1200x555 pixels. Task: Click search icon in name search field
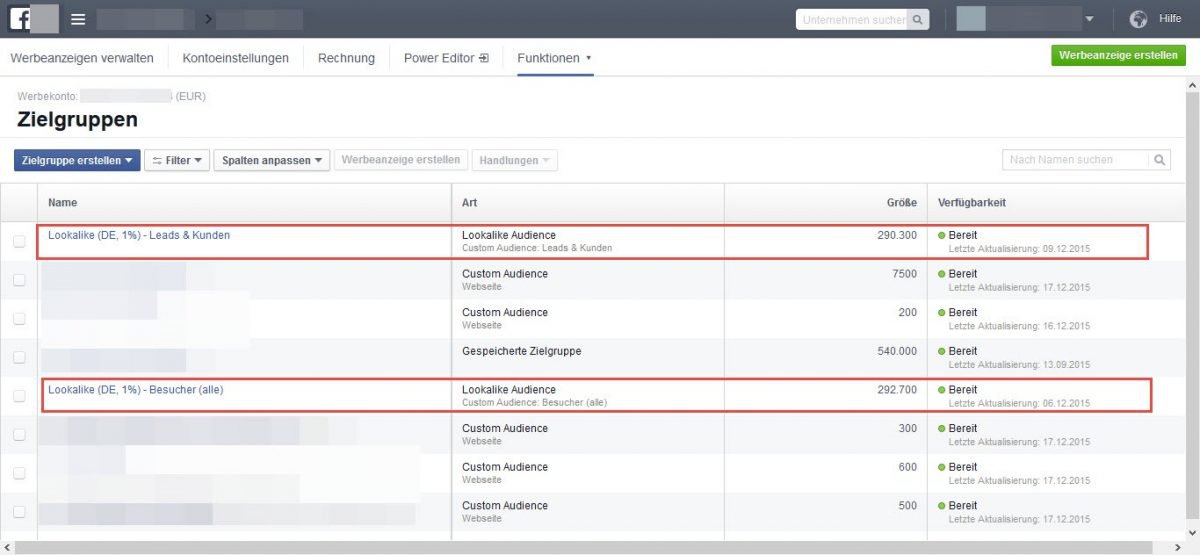[1159, 160]
